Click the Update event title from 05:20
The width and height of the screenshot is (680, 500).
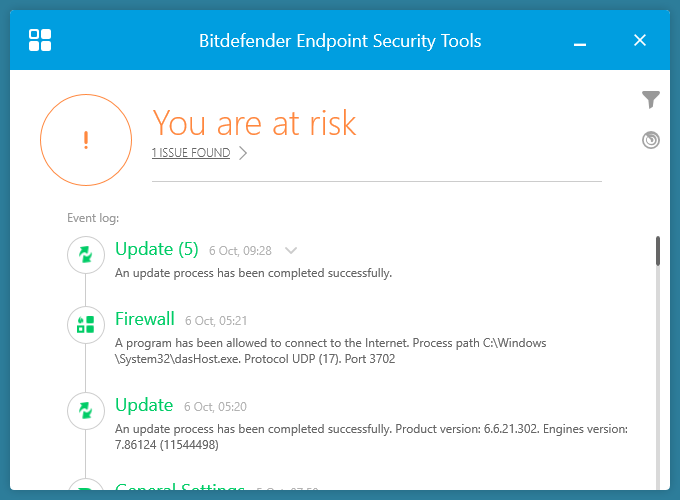tap(144, 405)
